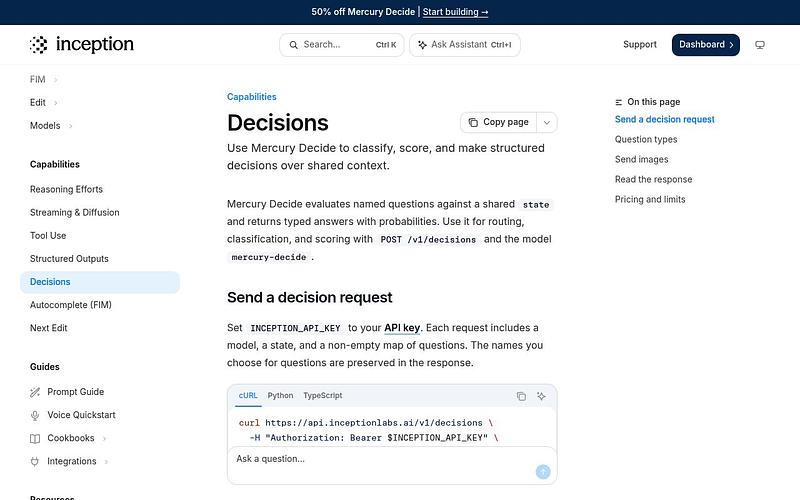Switch to the Python code tab
800x500 pixels.
click(280, 395)
